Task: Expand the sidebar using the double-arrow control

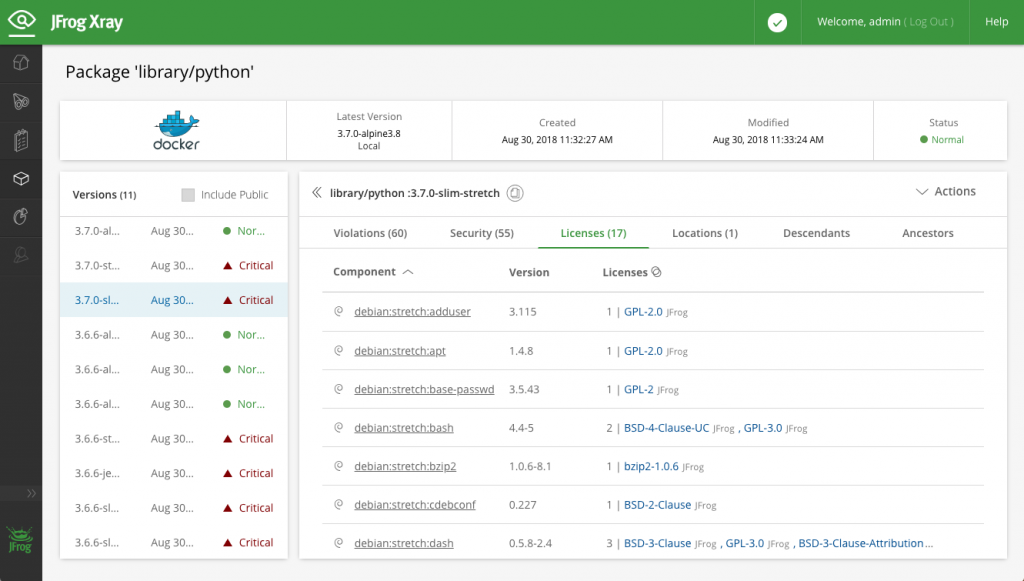Action: pos(32,493)
